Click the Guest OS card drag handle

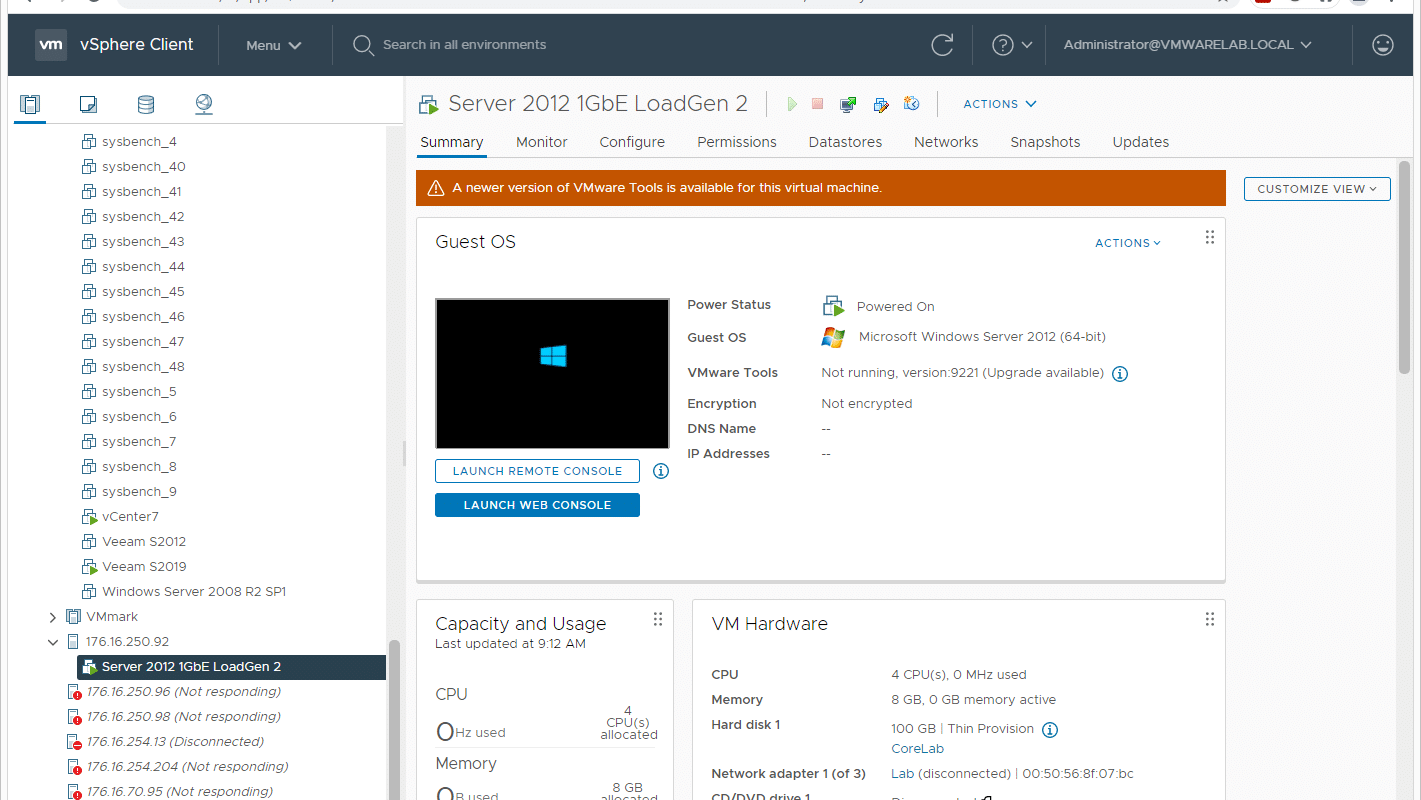(x=1209, y=237)
